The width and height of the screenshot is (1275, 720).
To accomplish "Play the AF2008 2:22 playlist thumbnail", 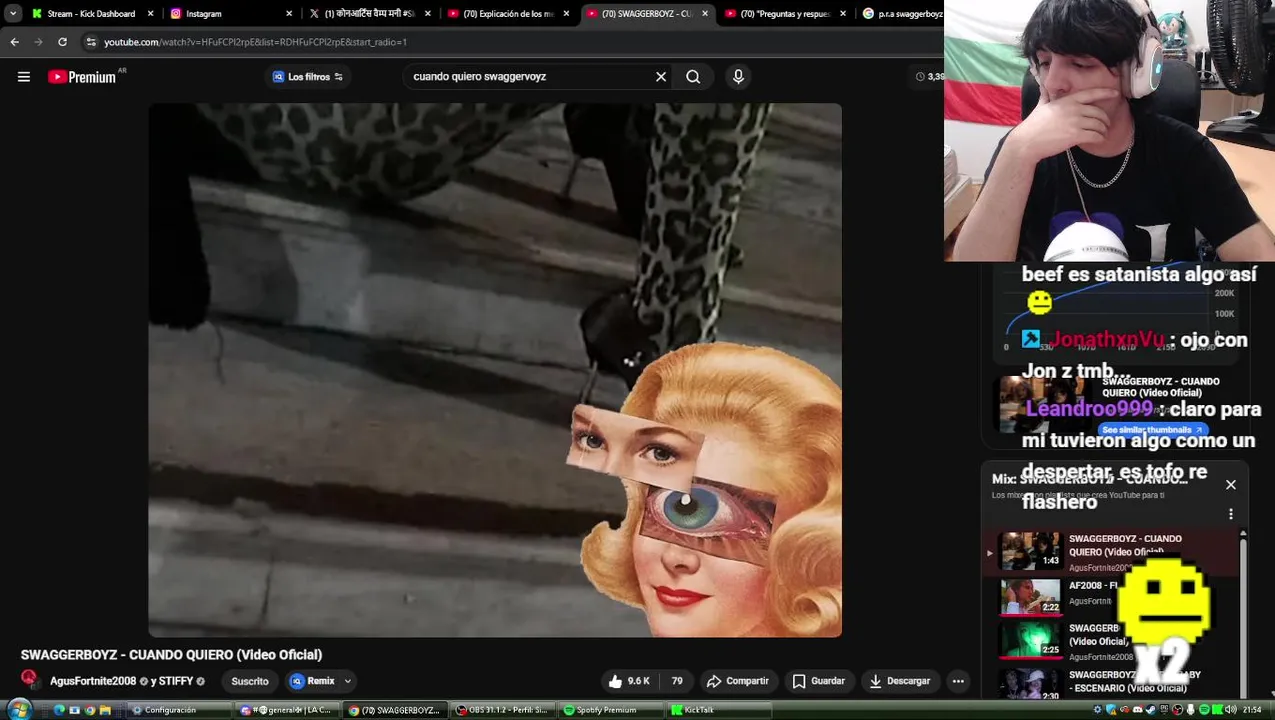I will coord(1030,596).
